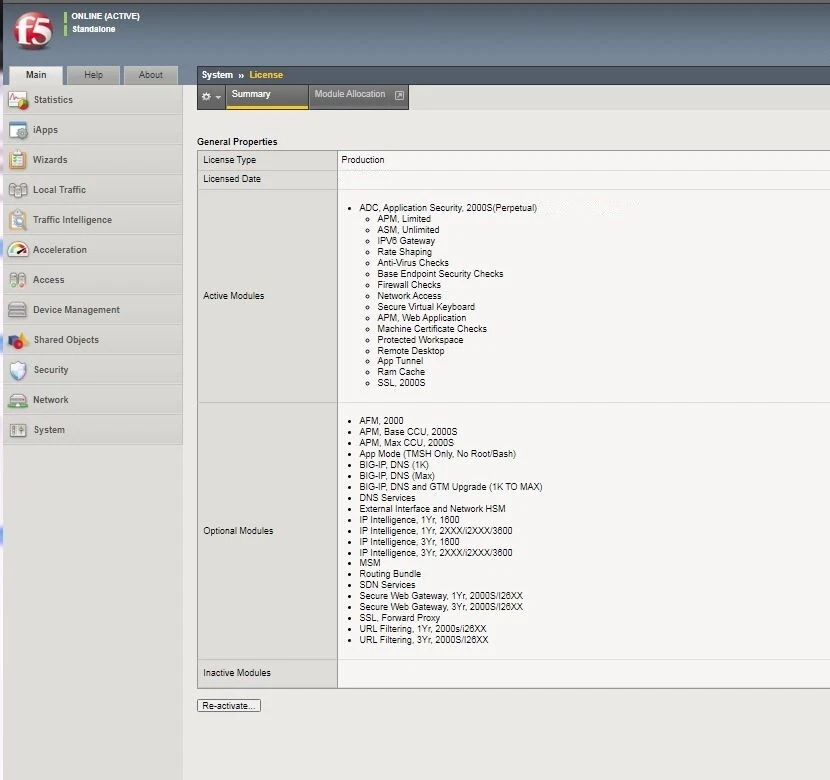
Task: Click the Re-activate button
Action: pyautogui.click(x=228, y=704)
